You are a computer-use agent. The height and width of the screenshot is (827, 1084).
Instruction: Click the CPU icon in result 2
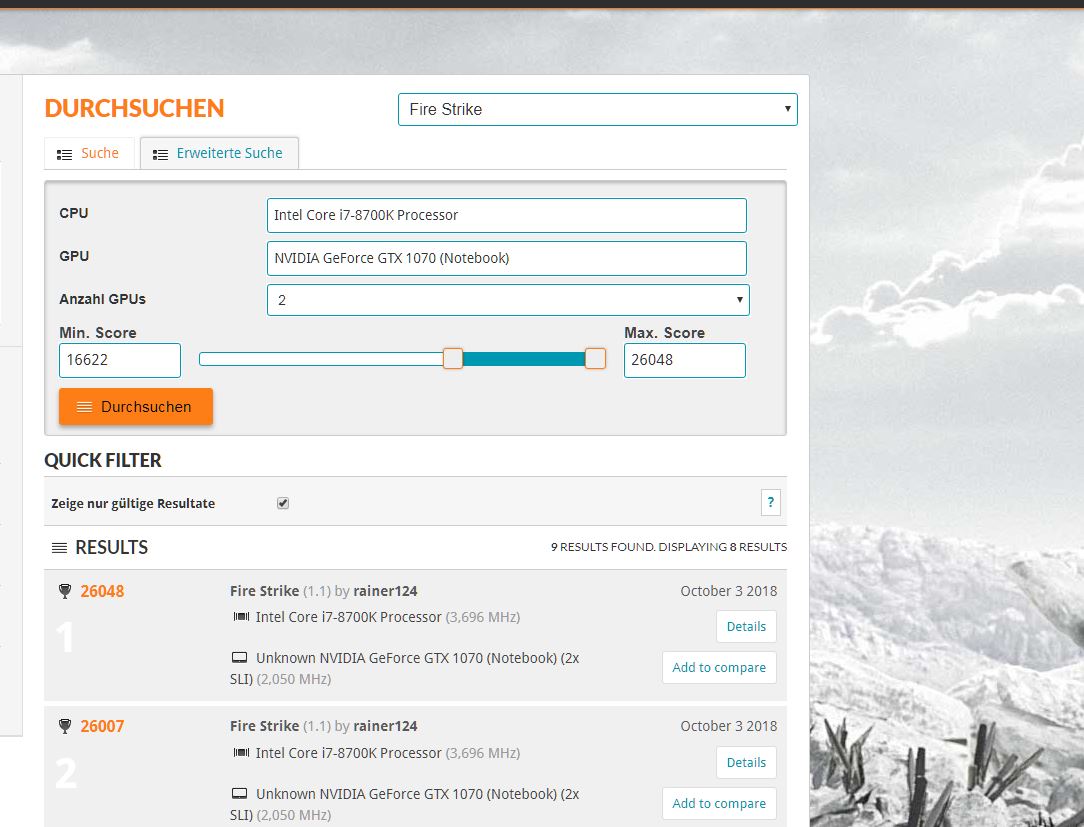241,752
